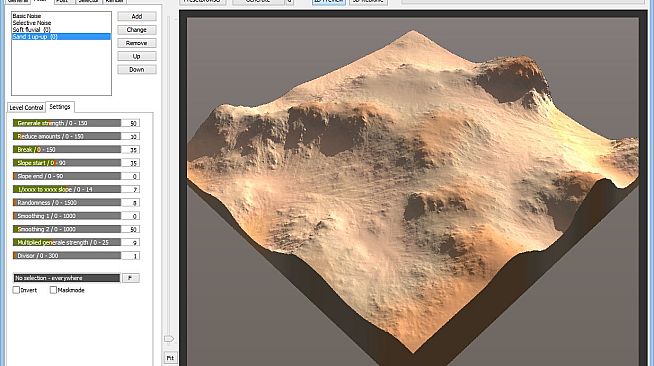Adjust the Break / 0 - 150 slider
Screen dimensions: 654x366
click(x=67, y=150)
